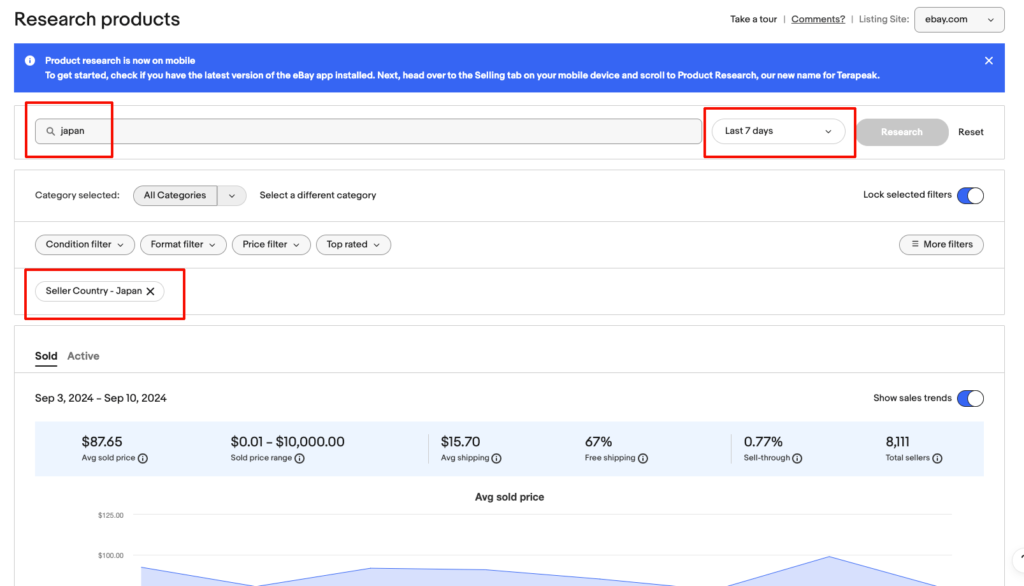This screenshot has width=1024, height=586.
Task: Click the Seller Country - Japan chip label
Action: pyautogui.click(x=93, y=291)
